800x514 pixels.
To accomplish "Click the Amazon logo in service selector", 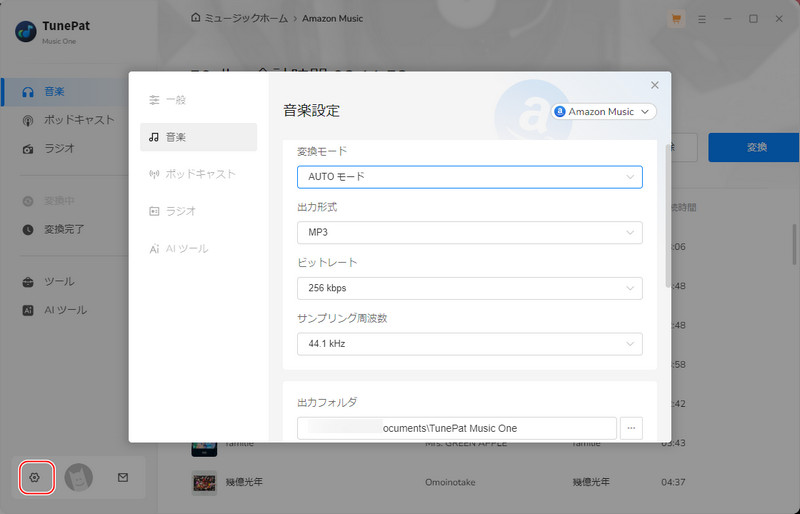I will (560, 112).
